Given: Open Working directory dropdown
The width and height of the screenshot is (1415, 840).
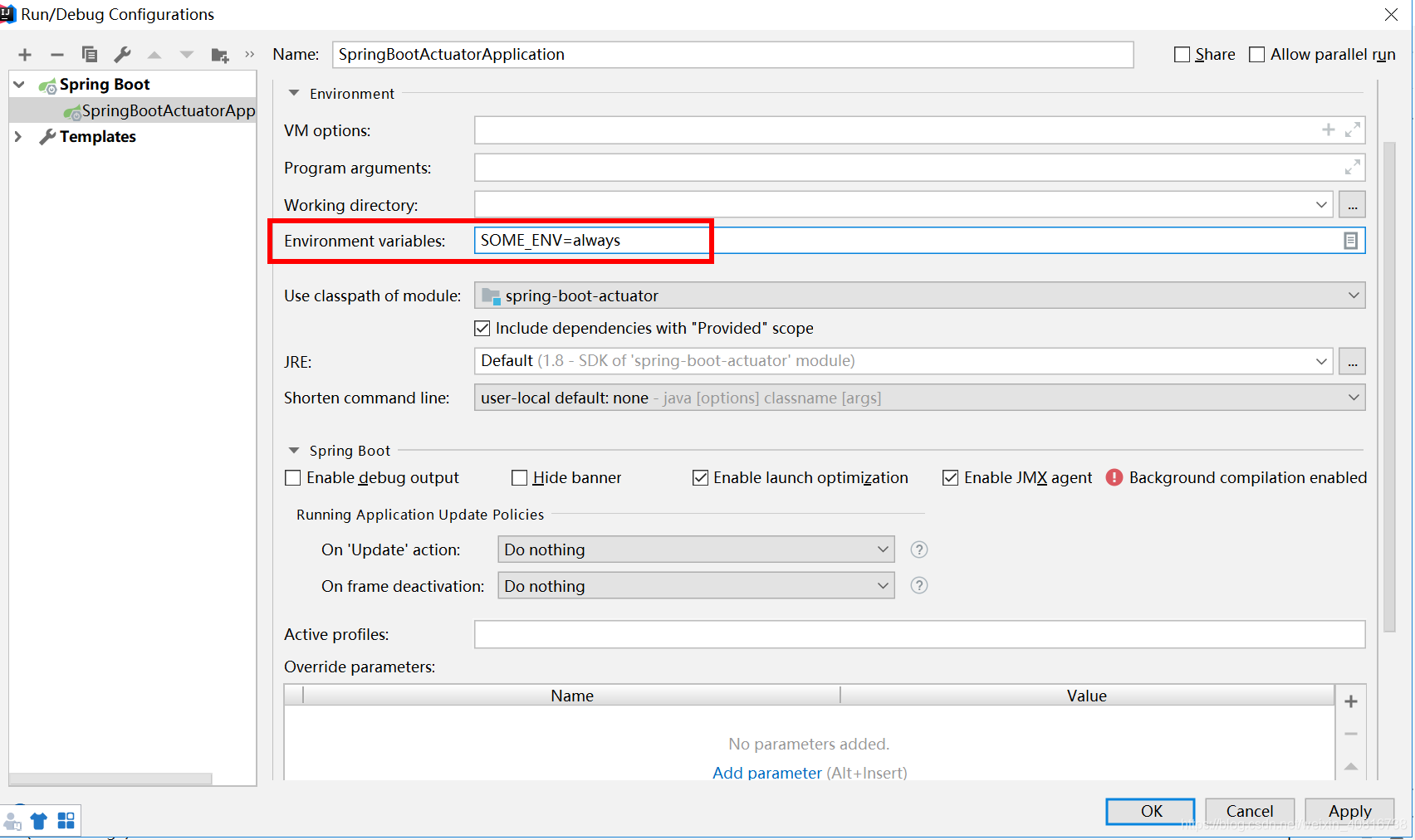Looking at the screenshot, I should pos(1321,205).
